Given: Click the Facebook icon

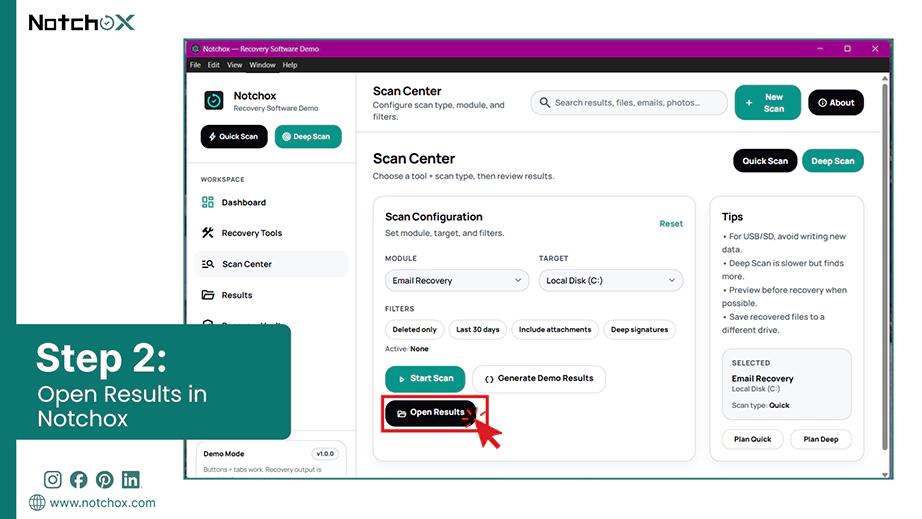Looking at the screenshot, I should point(78,480).
